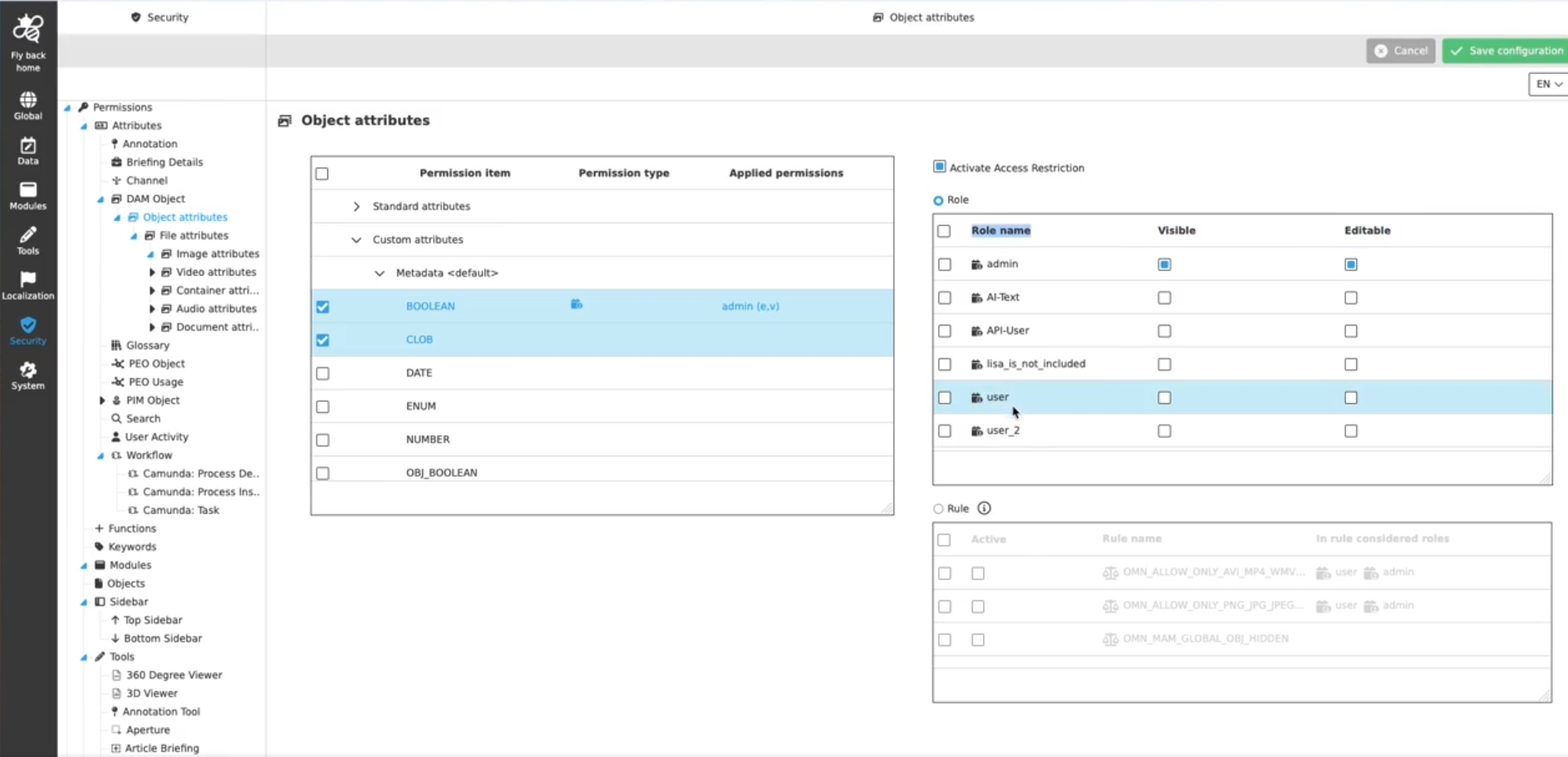Click the Fly back home icon

(x=28, y=29)
